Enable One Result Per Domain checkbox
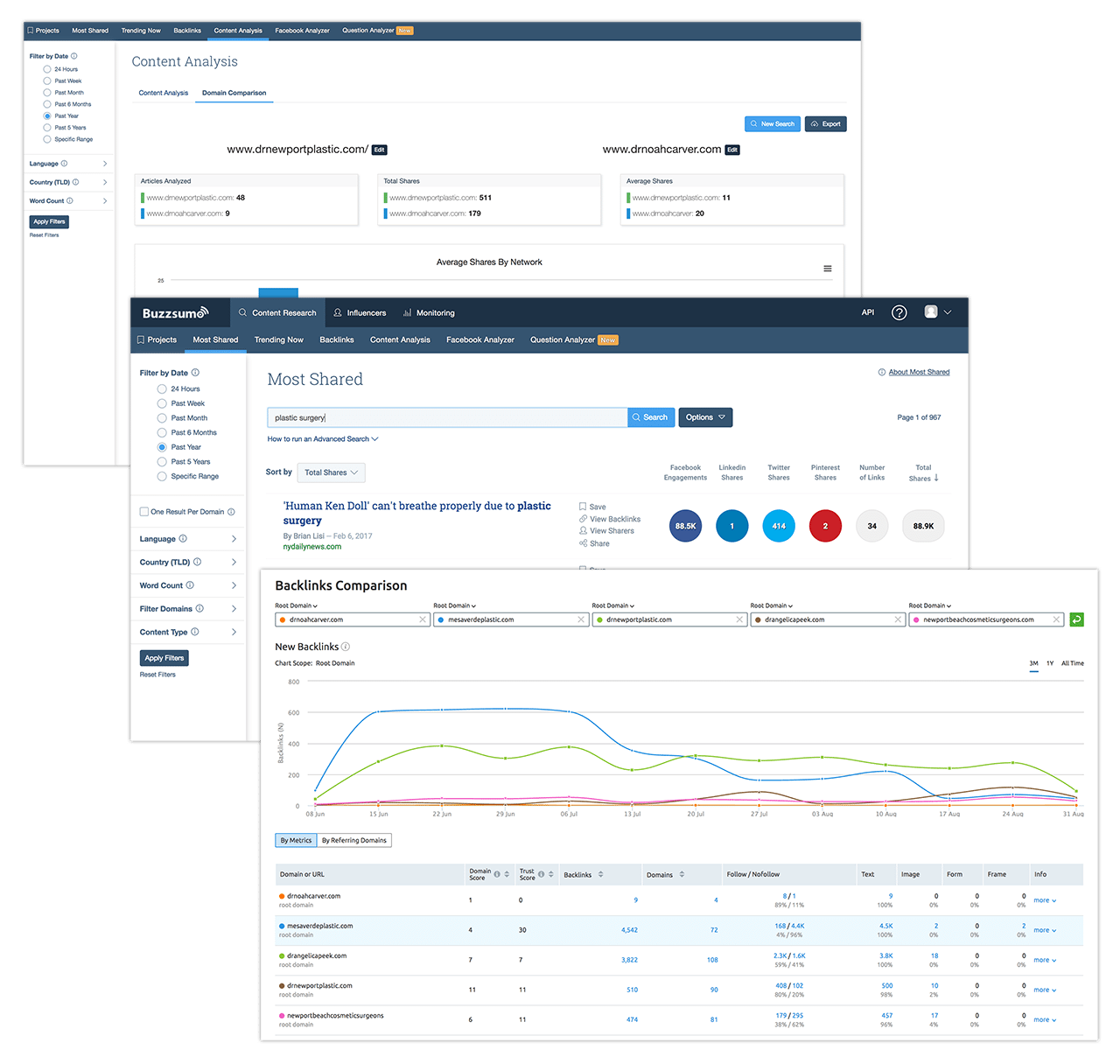This screenshot has width=1120, height=1064. click(143, 512)
